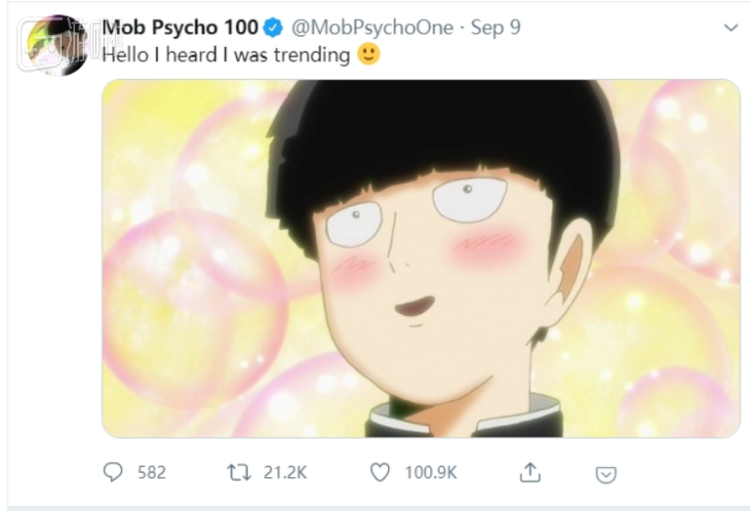Open the tweet via Sep 9 timestamp
Image resolution: width=750 pixels, height=511 pixels.
tap(496, 27)
